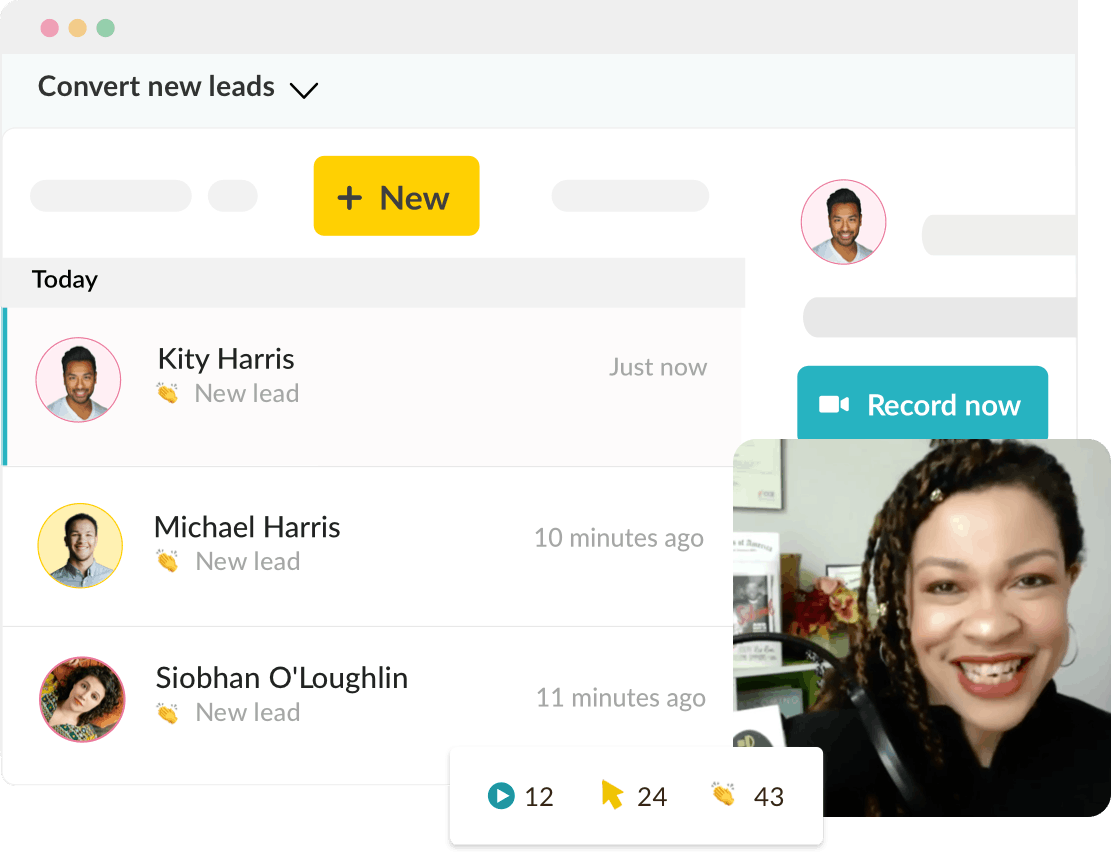Select the Siobhan O'Loughlin name
The image size is (1117, 853).
(282, 678)
